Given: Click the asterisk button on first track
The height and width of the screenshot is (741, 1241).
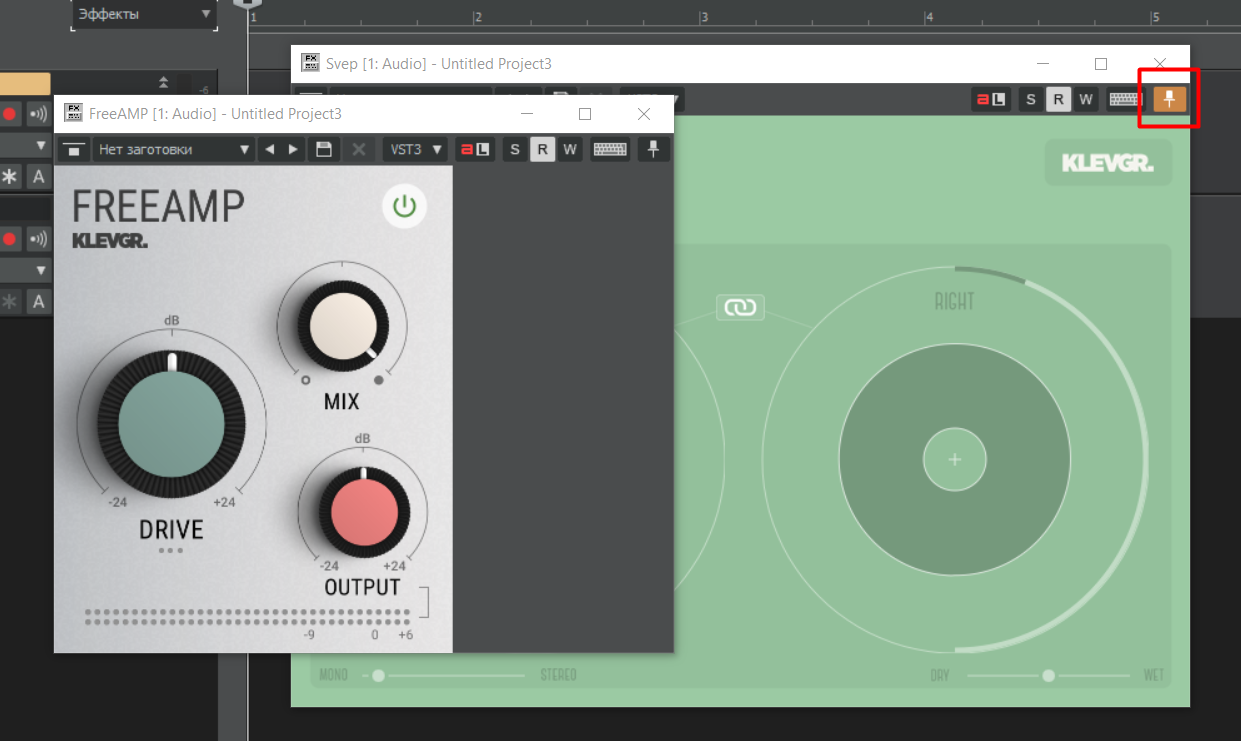Looking at the screenshot, I should [10, 177].
